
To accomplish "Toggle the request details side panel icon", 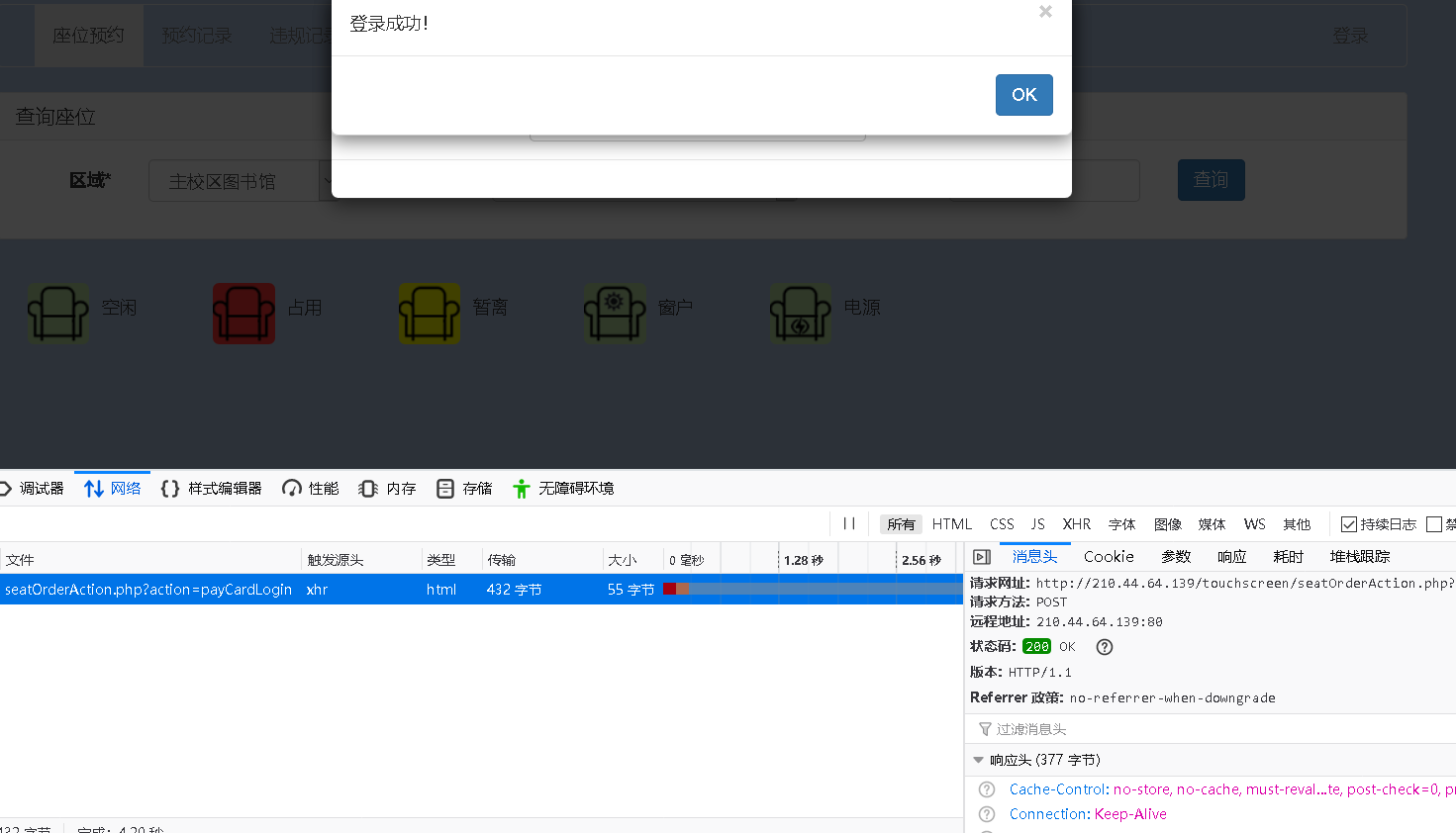I will pyautogui.click(x=982, y=557).
